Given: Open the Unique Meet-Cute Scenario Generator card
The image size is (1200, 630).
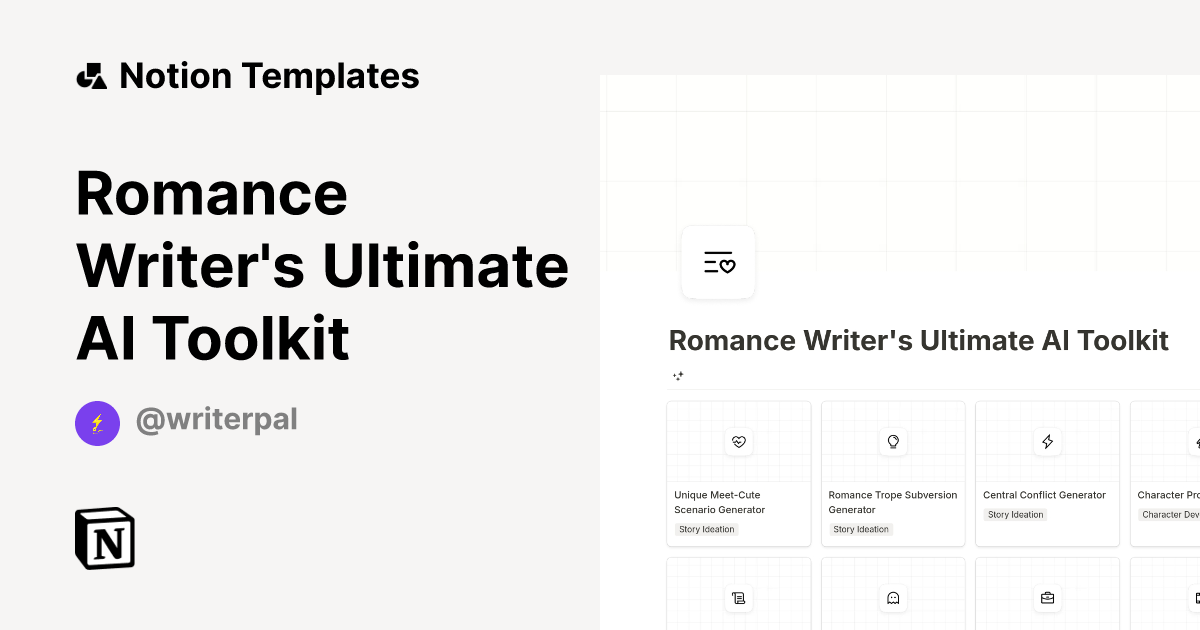Looking at the screenshot, I should click(x=739, y=473).
